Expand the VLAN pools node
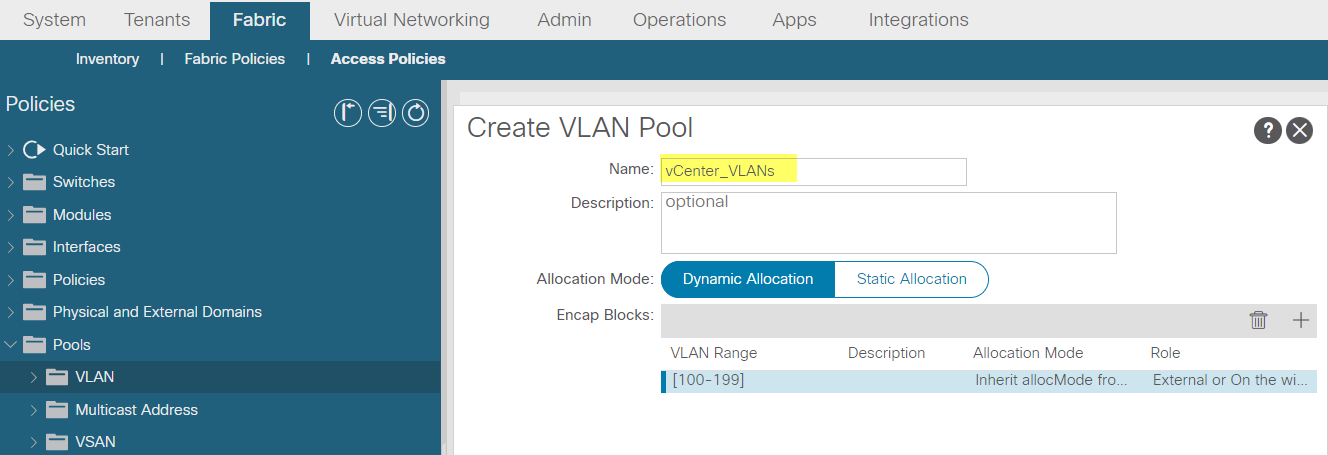The image size is (1328, 455). pos(33,377)
